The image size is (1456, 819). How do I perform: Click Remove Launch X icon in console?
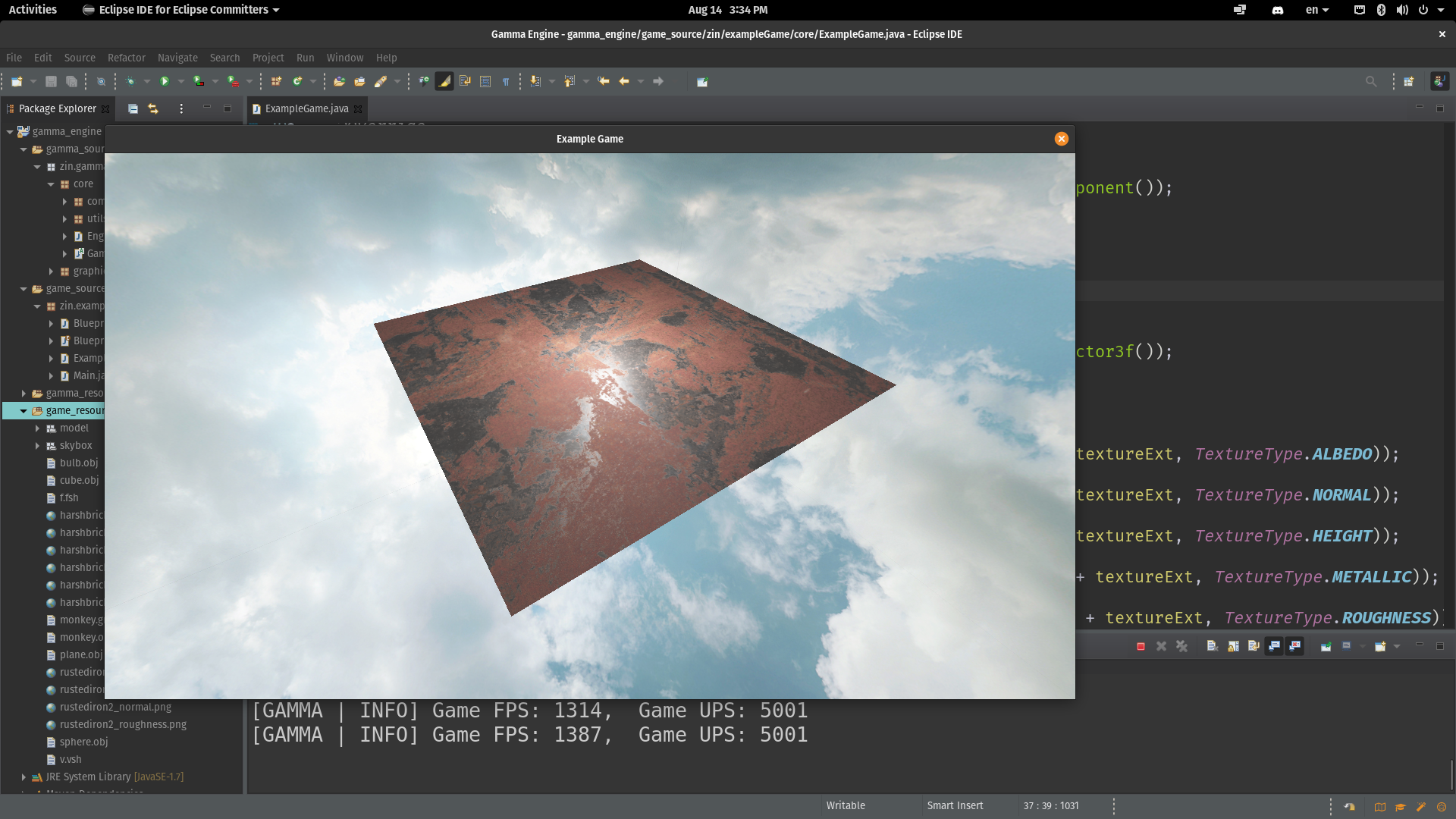(1161, 647)
